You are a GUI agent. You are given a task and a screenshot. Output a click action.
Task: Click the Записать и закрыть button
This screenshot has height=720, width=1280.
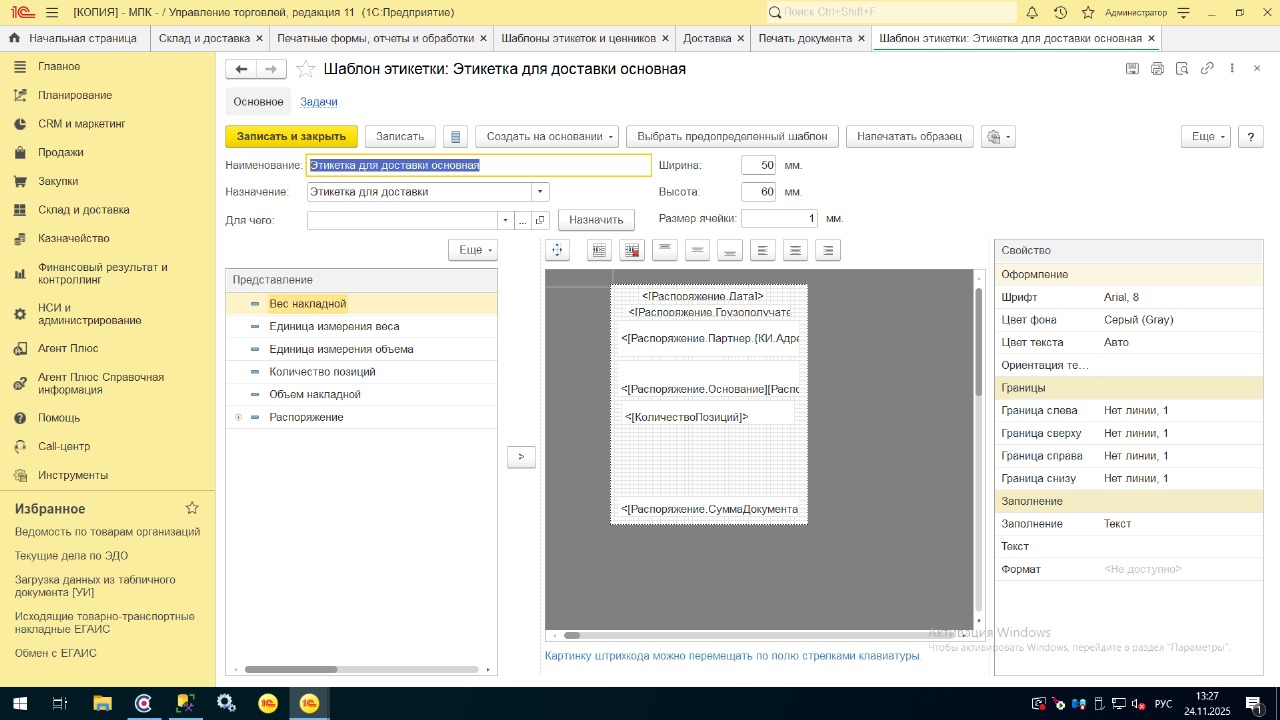coord(291,137)
